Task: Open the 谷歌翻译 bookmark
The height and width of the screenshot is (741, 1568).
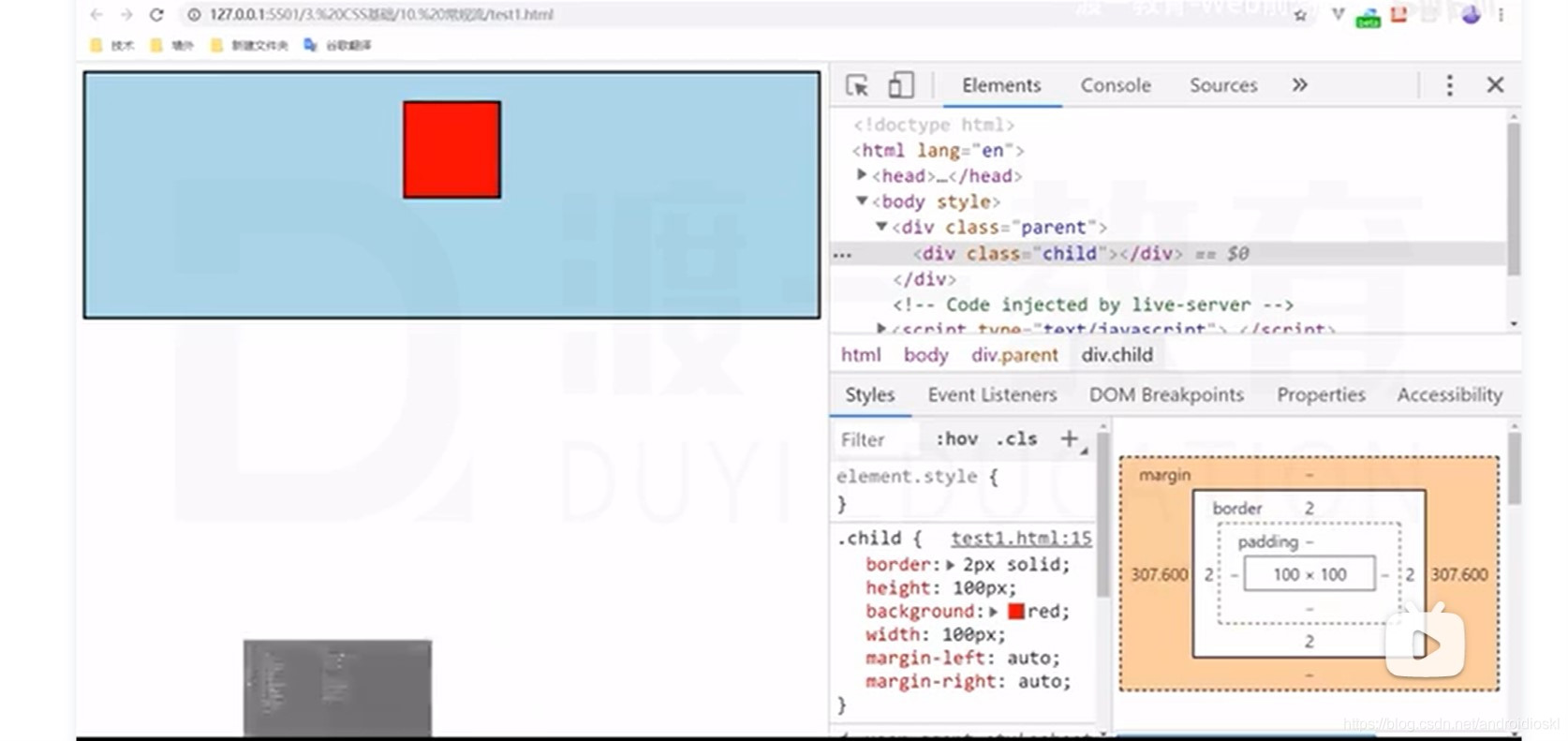Action: tap(337, 45)
